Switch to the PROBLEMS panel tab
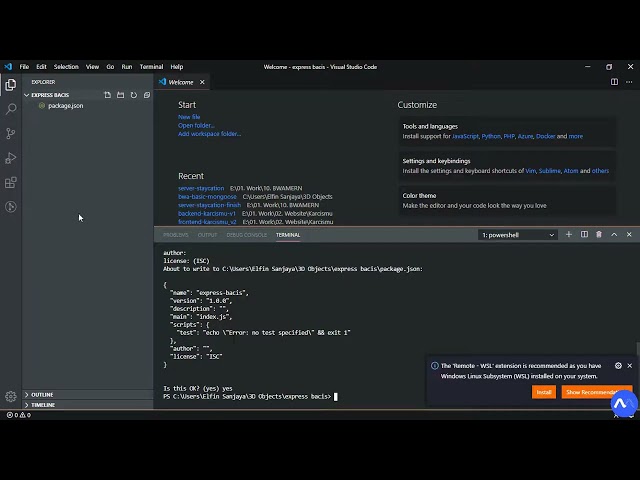Screen dimensions: 640x480 point(176,235)
